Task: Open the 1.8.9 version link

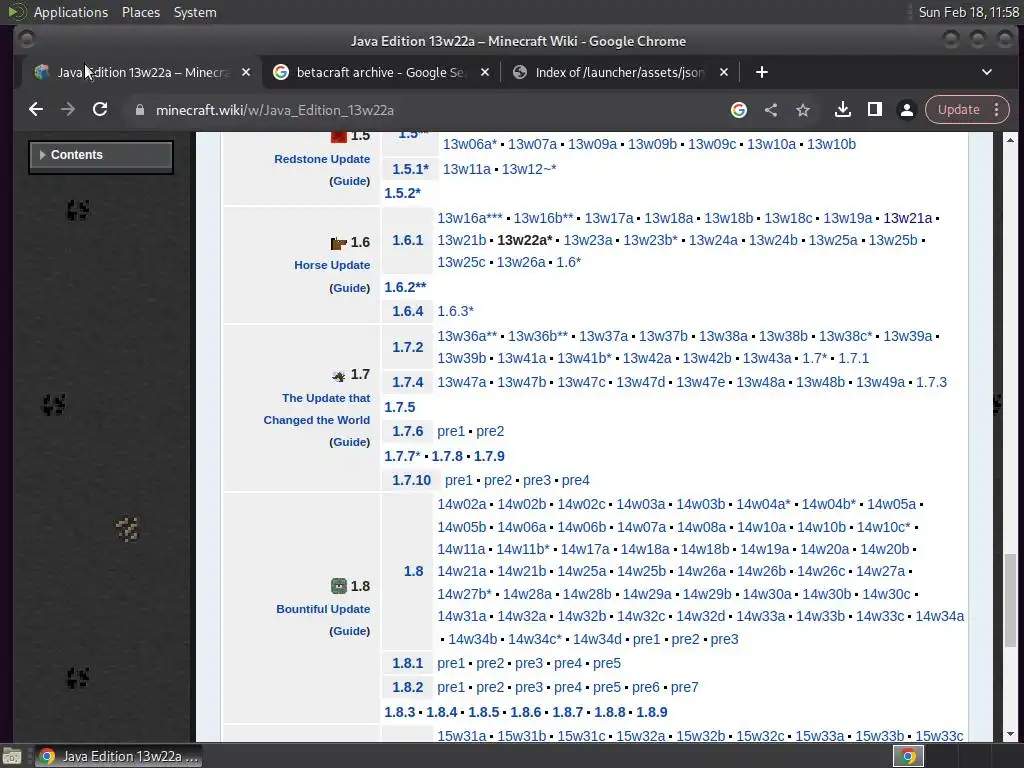Action: point(652,712)
